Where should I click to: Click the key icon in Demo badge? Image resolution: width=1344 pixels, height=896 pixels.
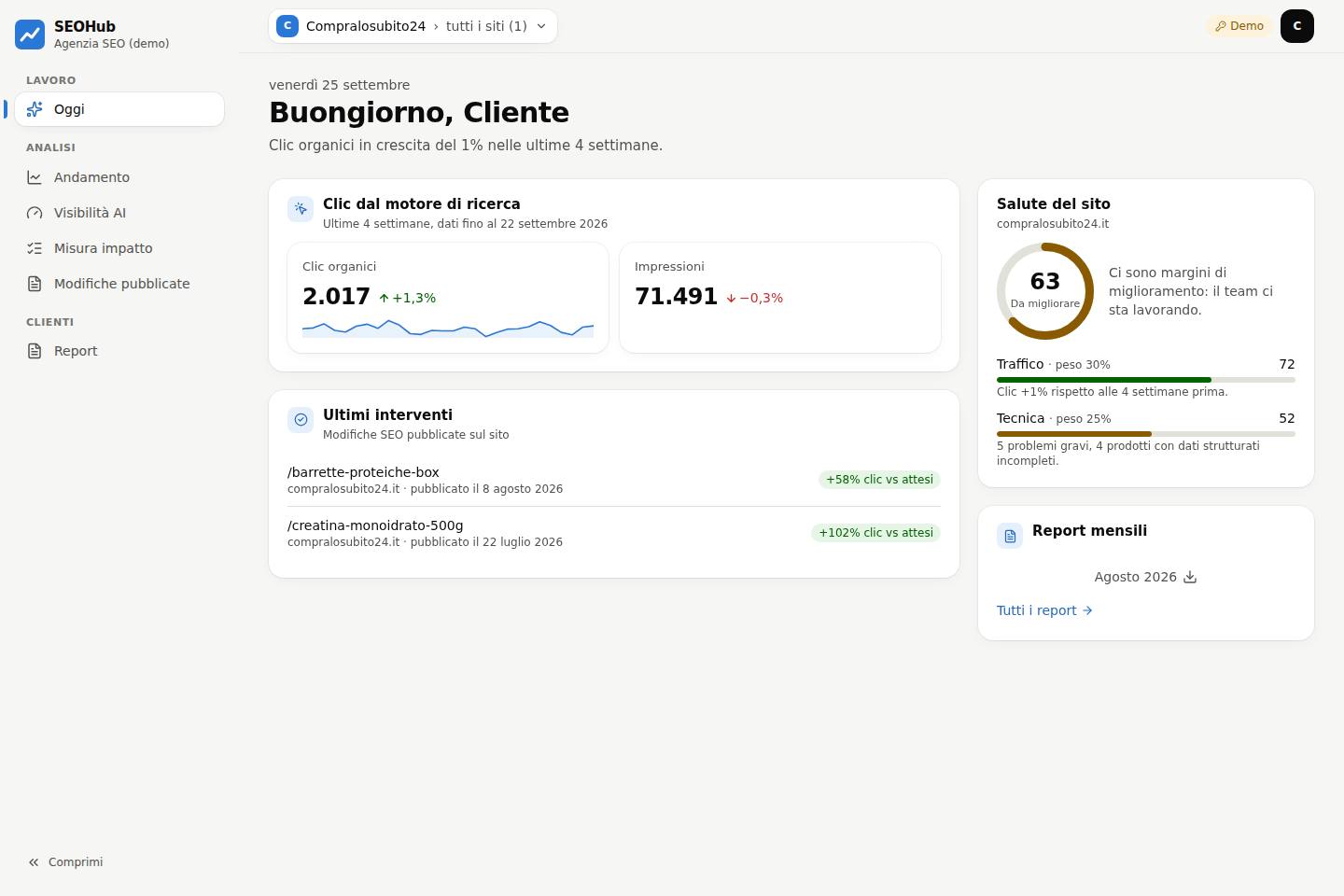1220,26
